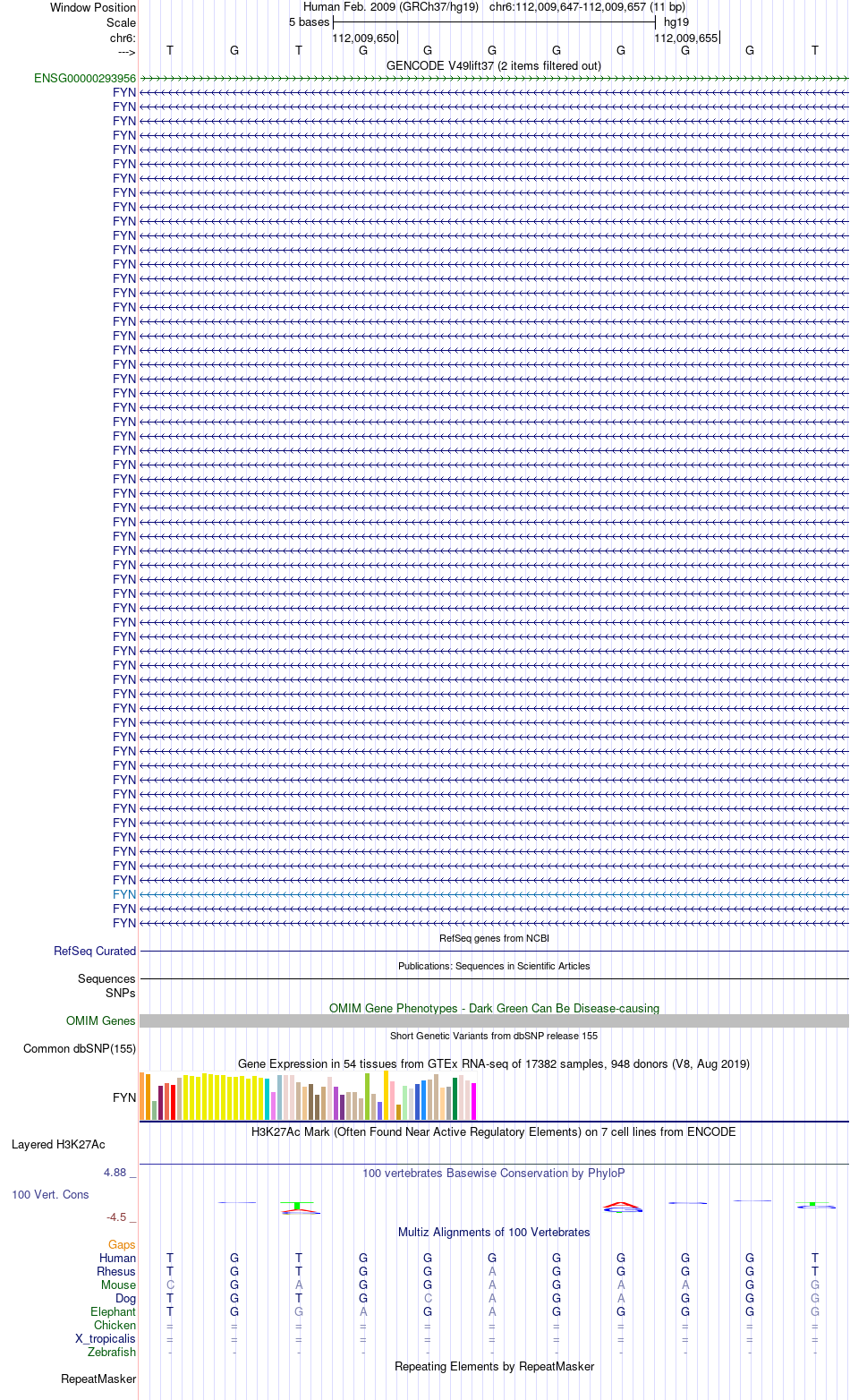Click the 112,009,655 coordinate marker
This screenshot has height=1400, width=850.
coord(685,38)
